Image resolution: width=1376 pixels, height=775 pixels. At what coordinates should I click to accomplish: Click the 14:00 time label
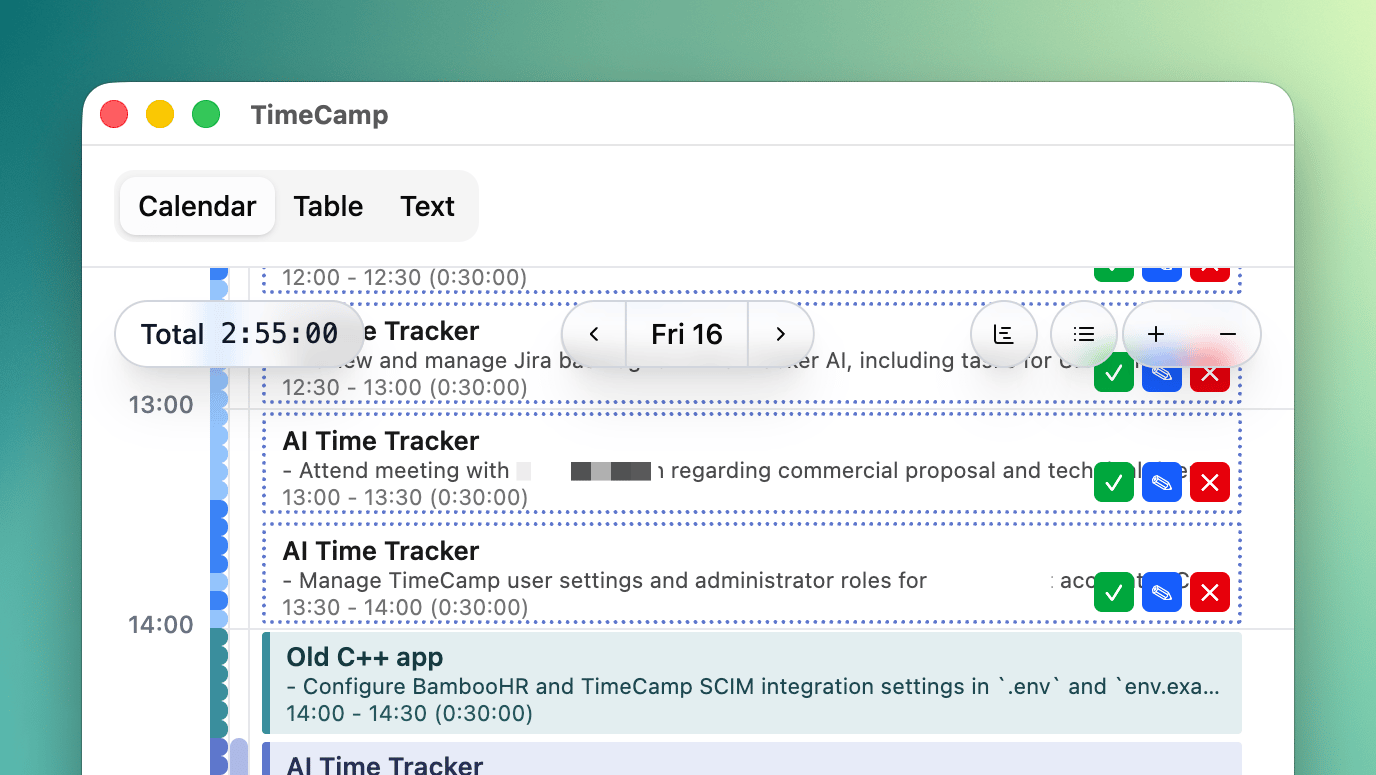161,625
